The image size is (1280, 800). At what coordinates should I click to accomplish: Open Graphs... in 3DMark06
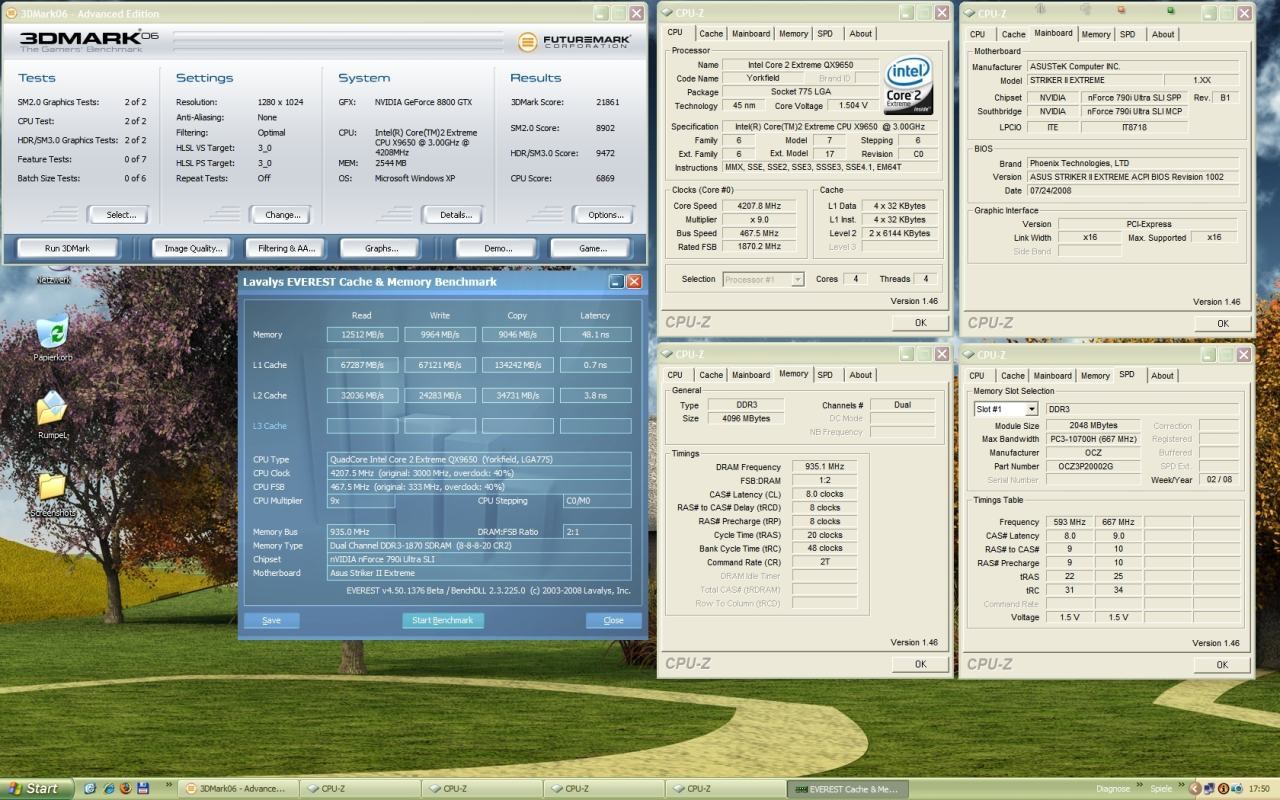click(x=380, y=248)
